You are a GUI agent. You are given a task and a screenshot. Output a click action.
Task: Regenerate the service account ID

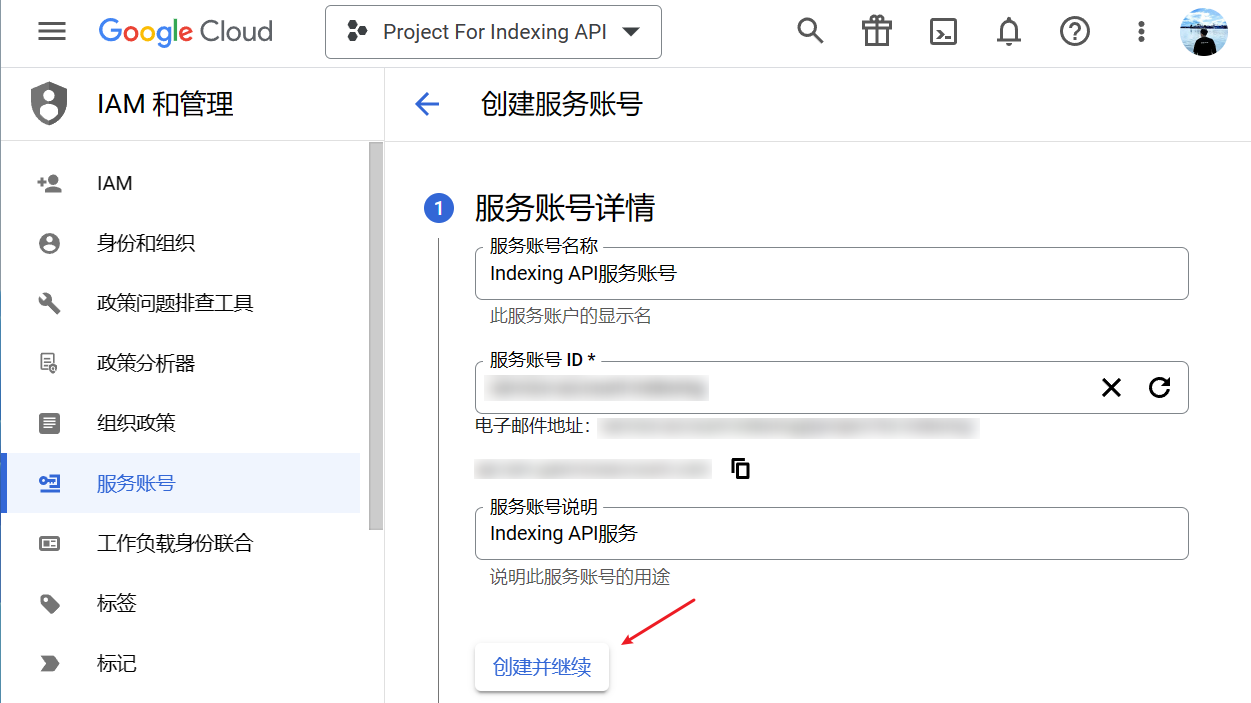pos(1159,388)
